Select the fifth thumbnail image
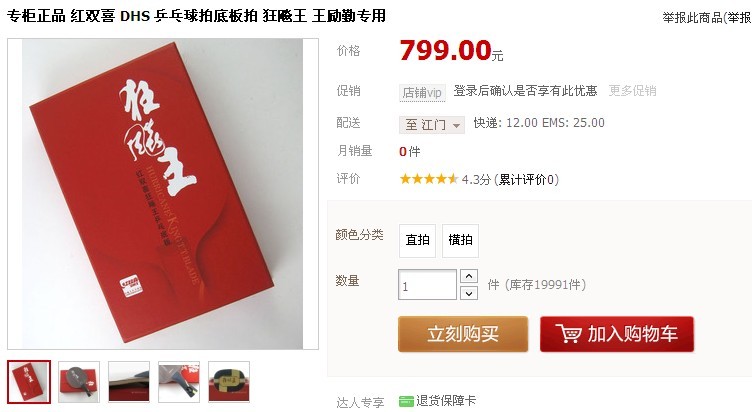The height and width of the screenshot is (412, 752). pyautogui.click(x=229, y=381)
